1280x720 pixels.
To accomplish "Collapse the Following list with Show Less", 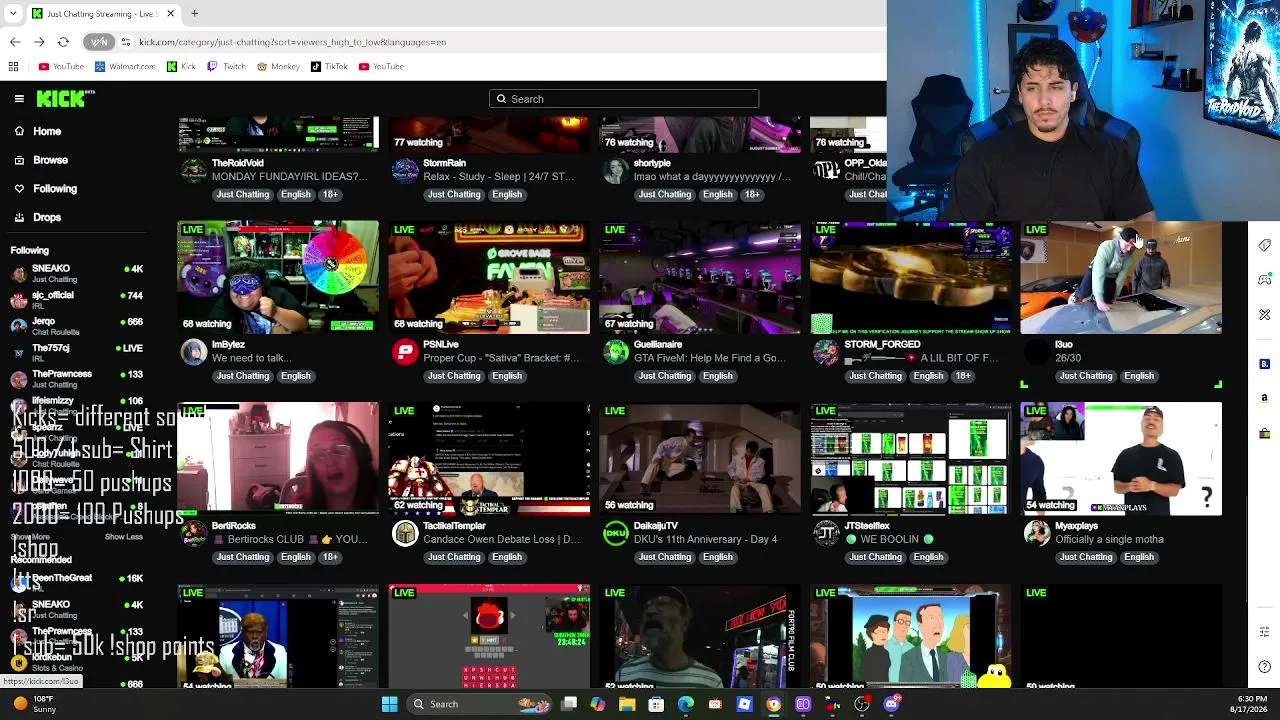I will pyautogui.click(x=124, y=537).
